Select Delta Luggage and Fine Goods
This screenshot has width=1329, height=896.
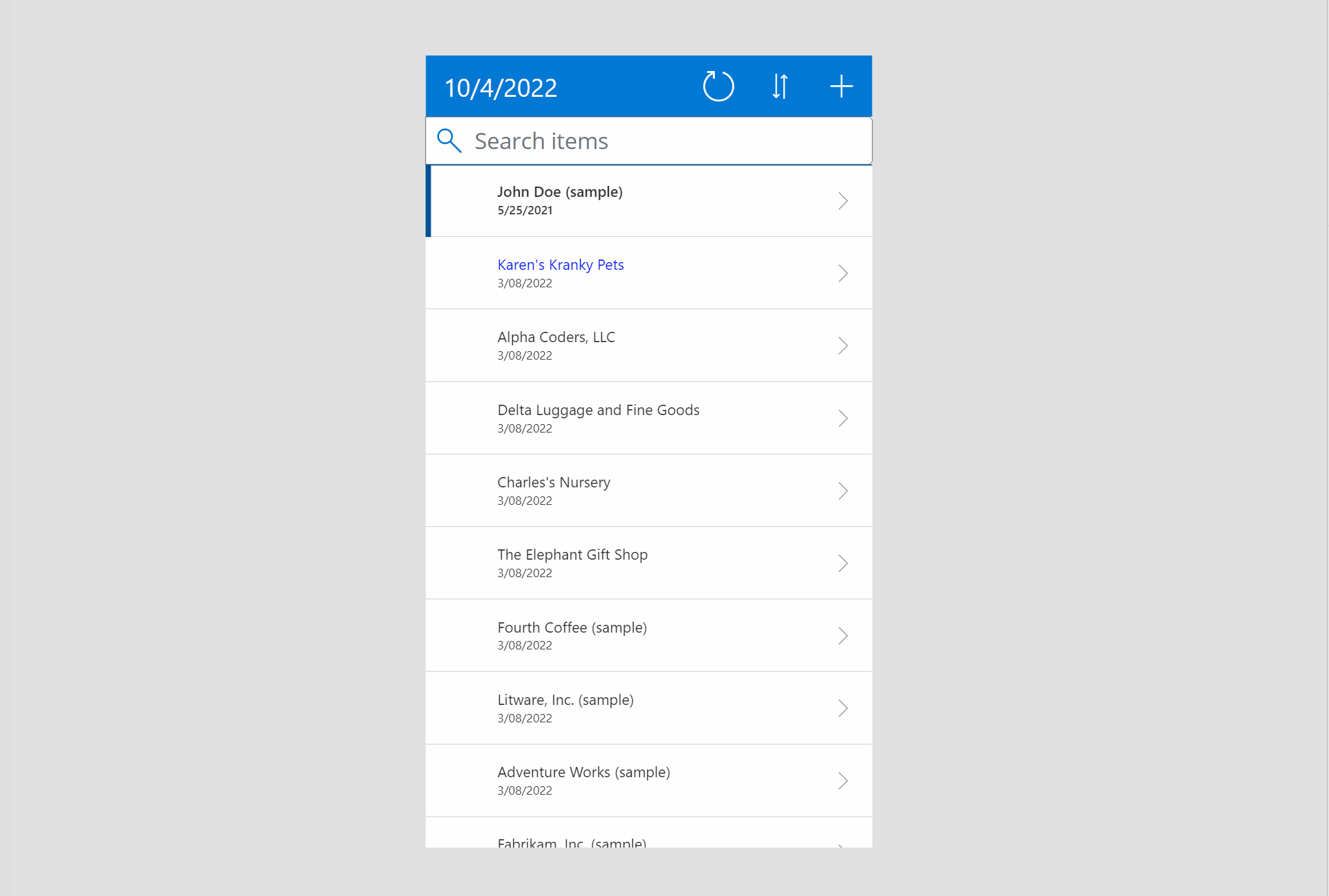(649, 418)
